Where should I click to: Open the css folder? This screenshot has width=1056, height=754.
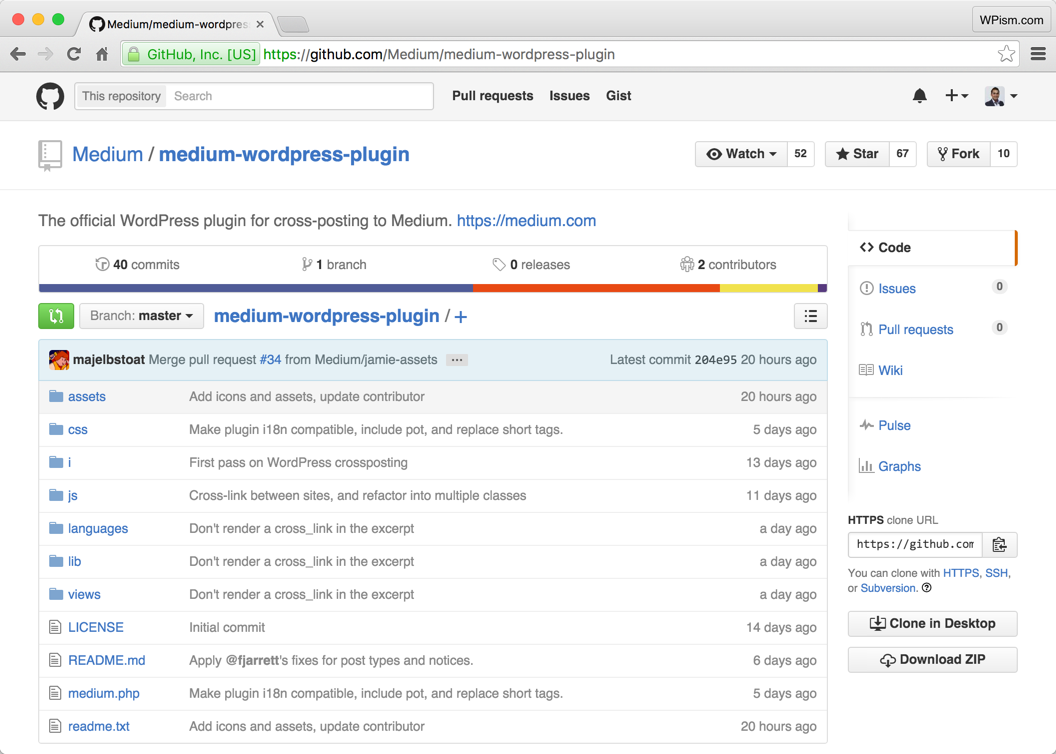(x=77, y=430)
